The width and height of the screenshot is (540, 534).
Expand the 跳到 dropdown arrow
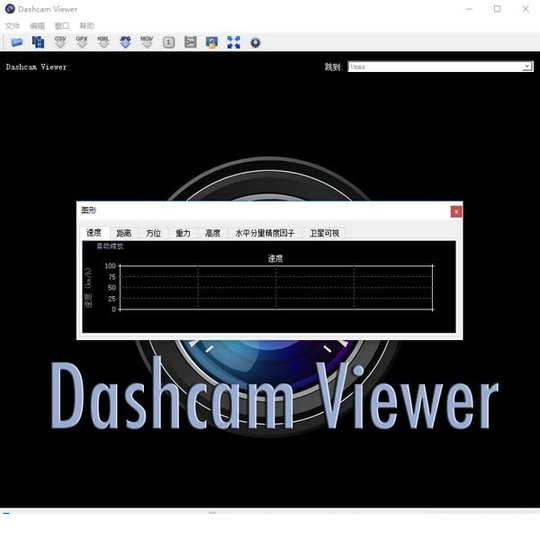[x=527, y=66]
